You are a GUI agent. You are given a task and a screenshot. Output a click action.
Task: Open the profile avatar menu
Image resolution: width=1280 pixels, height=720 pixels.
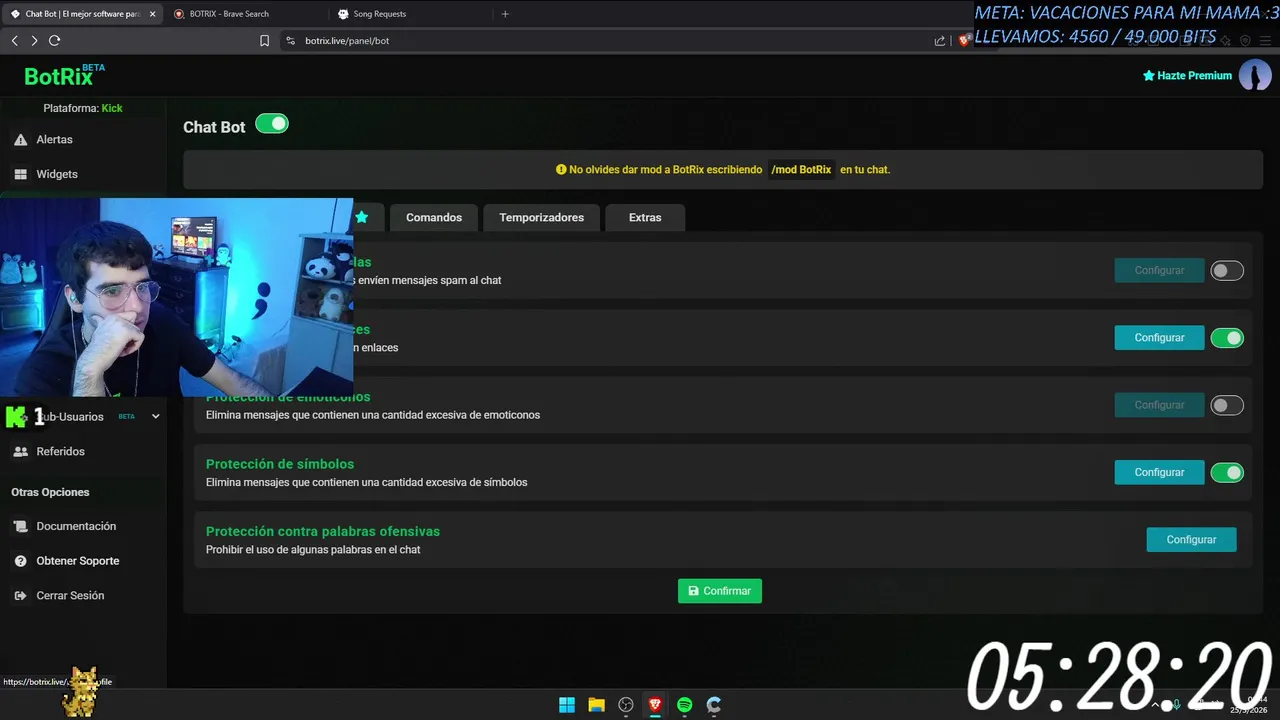pos(1255,75)
